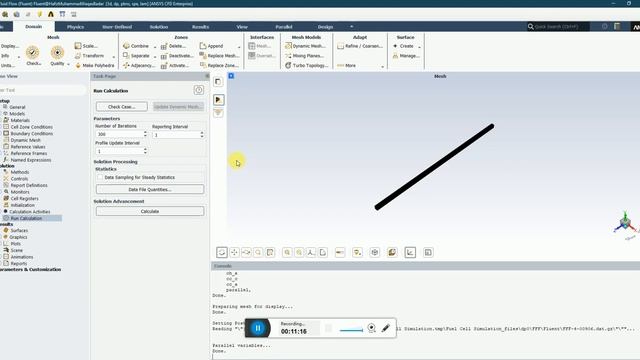Image resolution: width=640 pixels, height=360 pixels.
Task: Select Calculation Activities in the tree
Action: [30, 211]
